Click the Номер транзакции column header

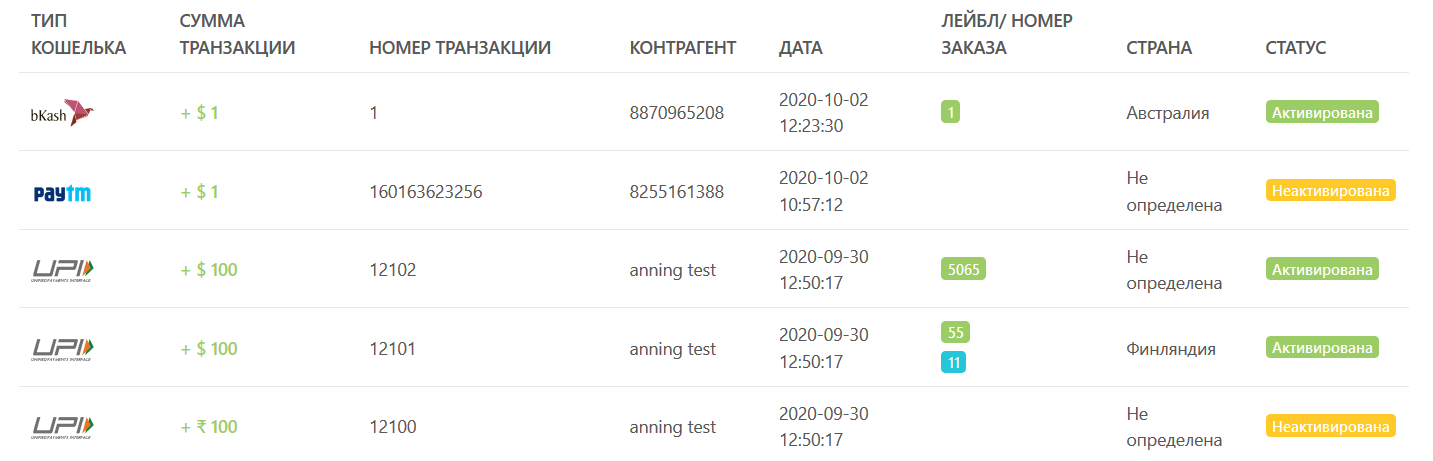[x=460, y=48]
